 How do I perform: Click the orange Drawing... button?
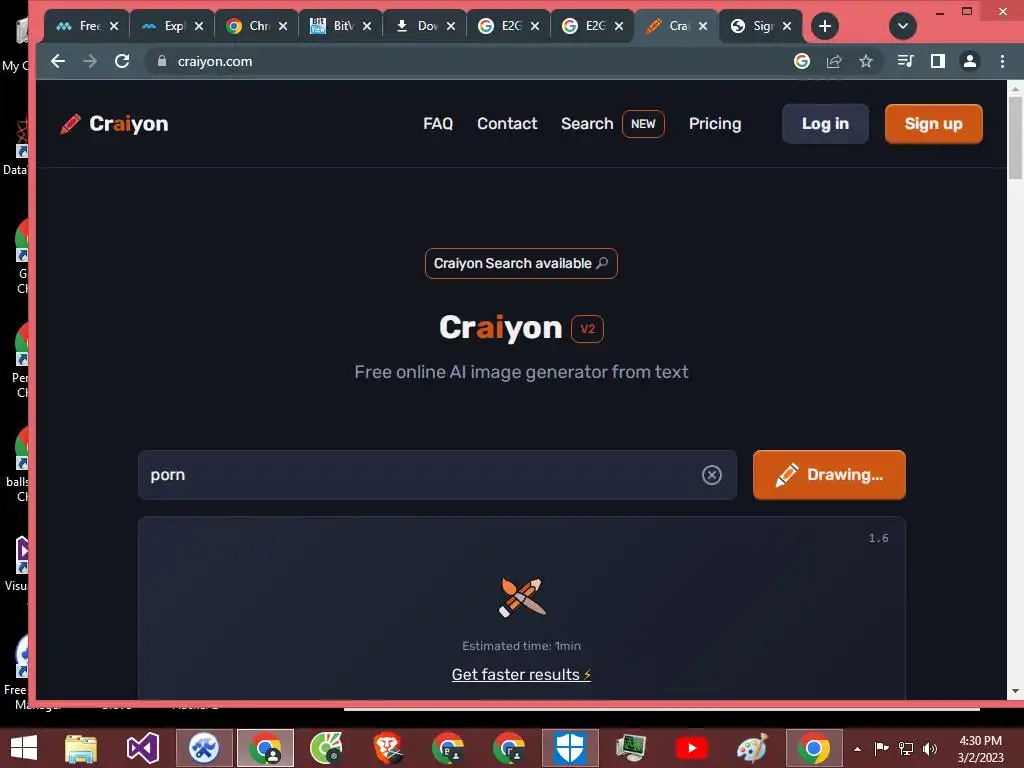(x=829, y=475)
